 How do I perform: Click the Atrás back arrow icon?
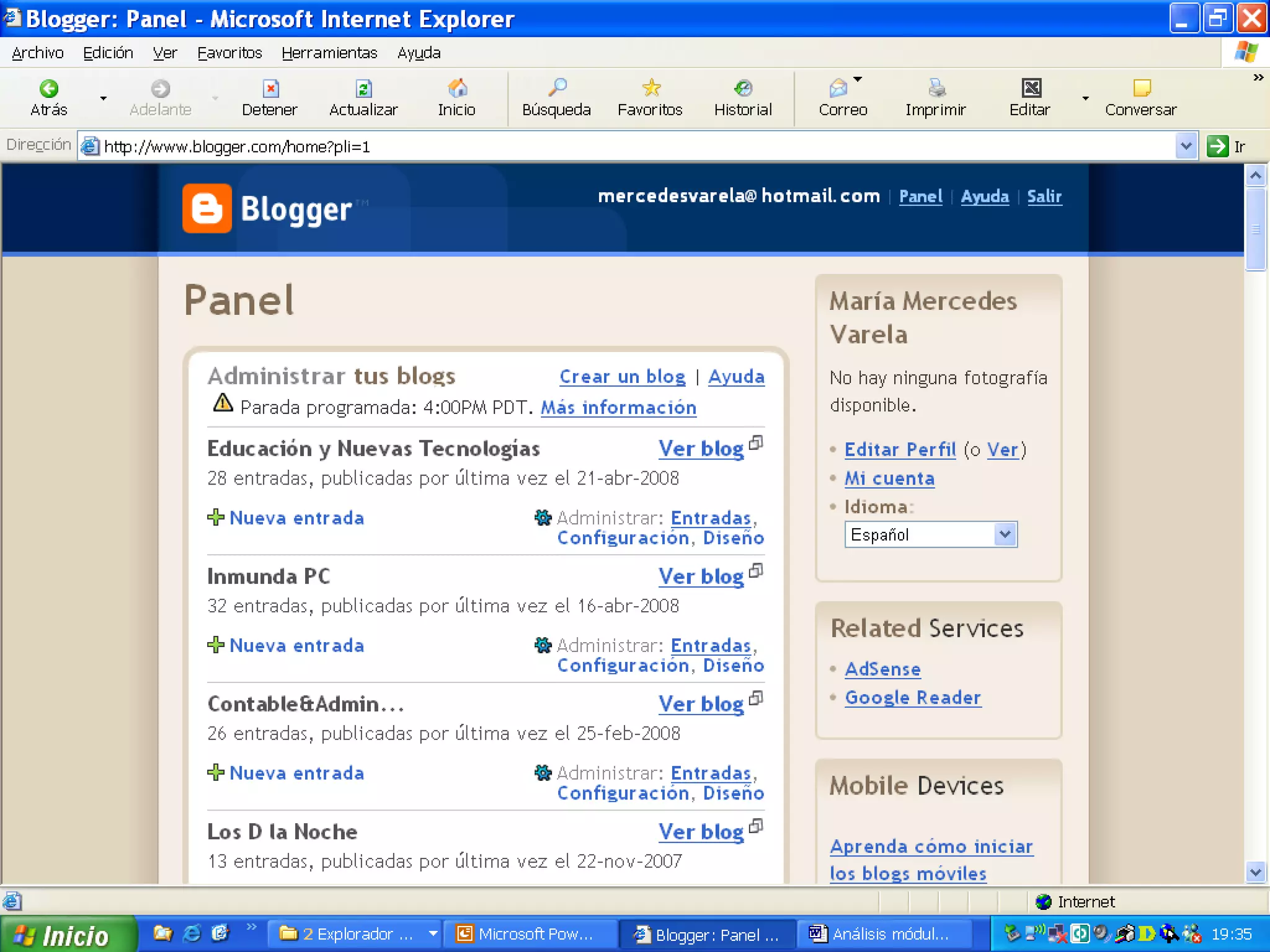point(48,89)
